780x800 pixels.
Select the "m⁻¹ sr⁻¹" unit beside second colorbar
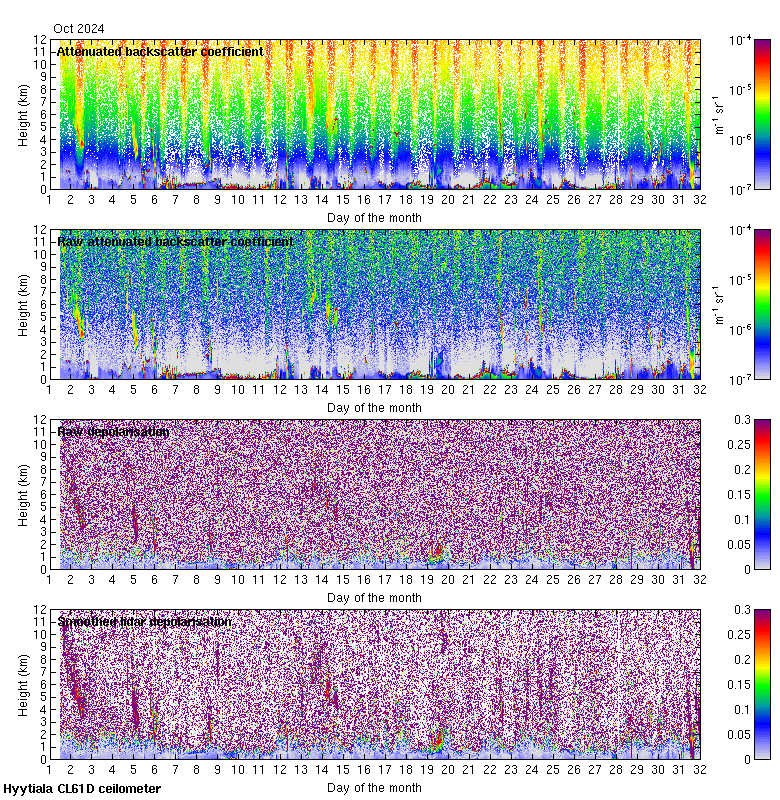coord(719,304)
